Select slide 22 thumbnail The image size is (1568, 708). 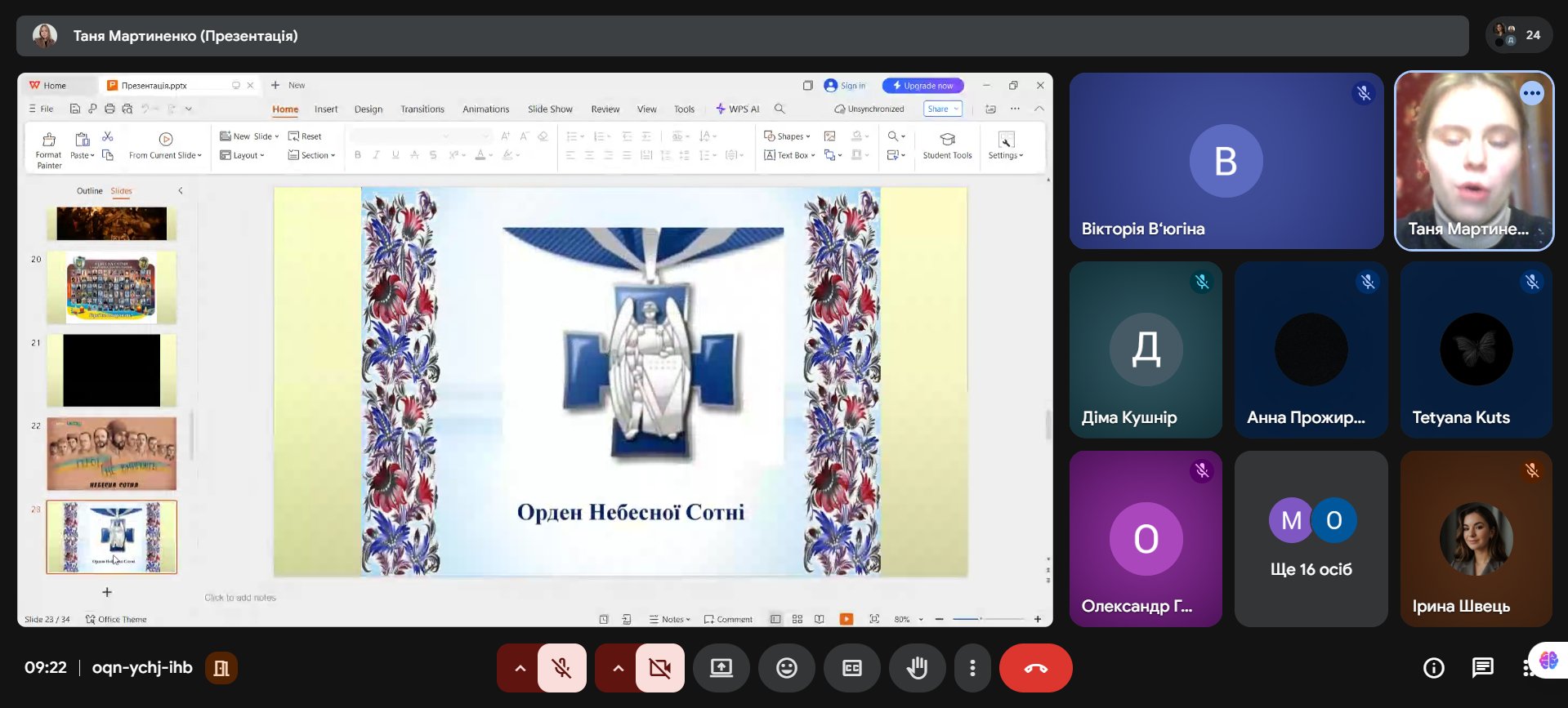[x=111, y=453]
